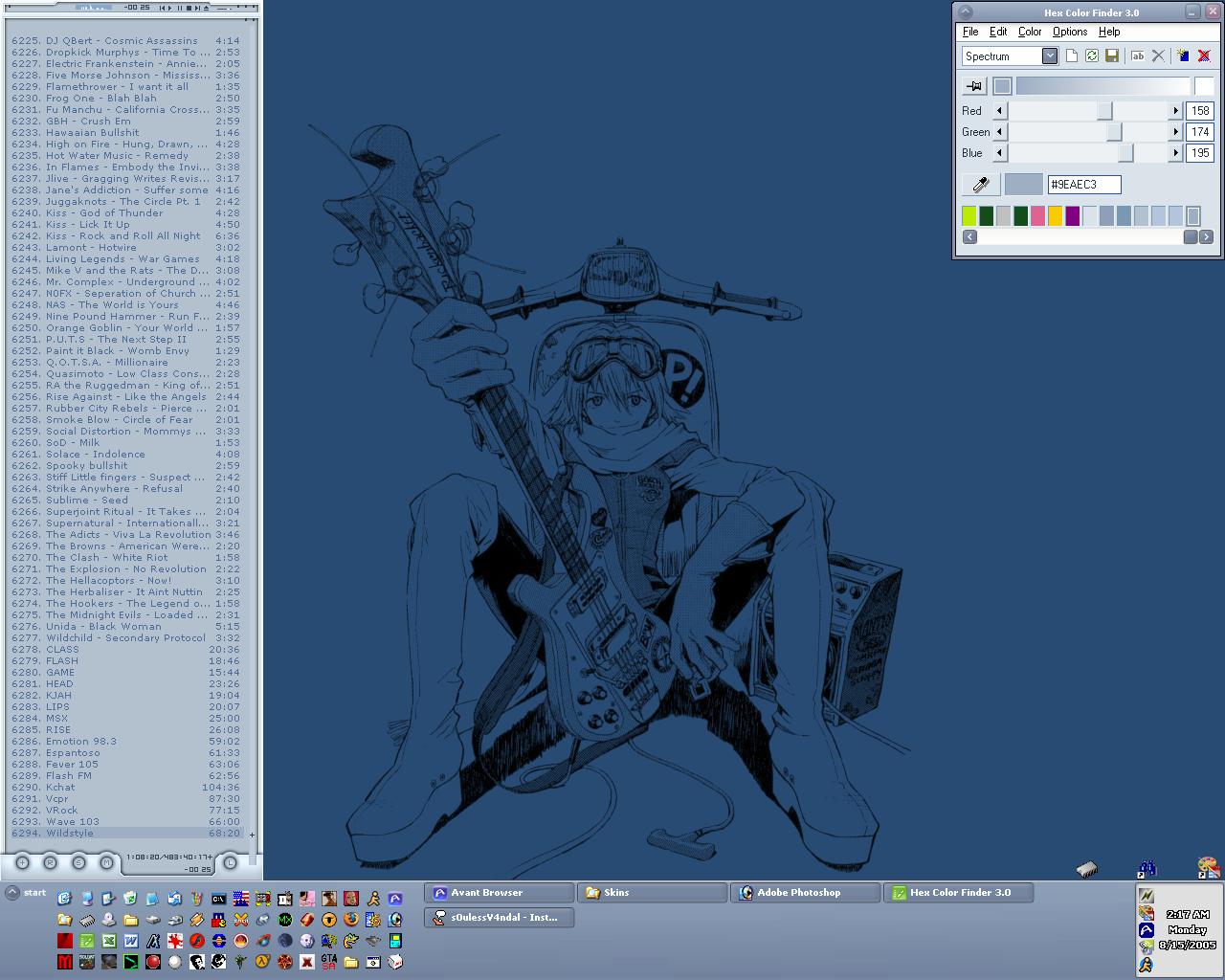Click the white gradient end color swatch

point(1204,86)
